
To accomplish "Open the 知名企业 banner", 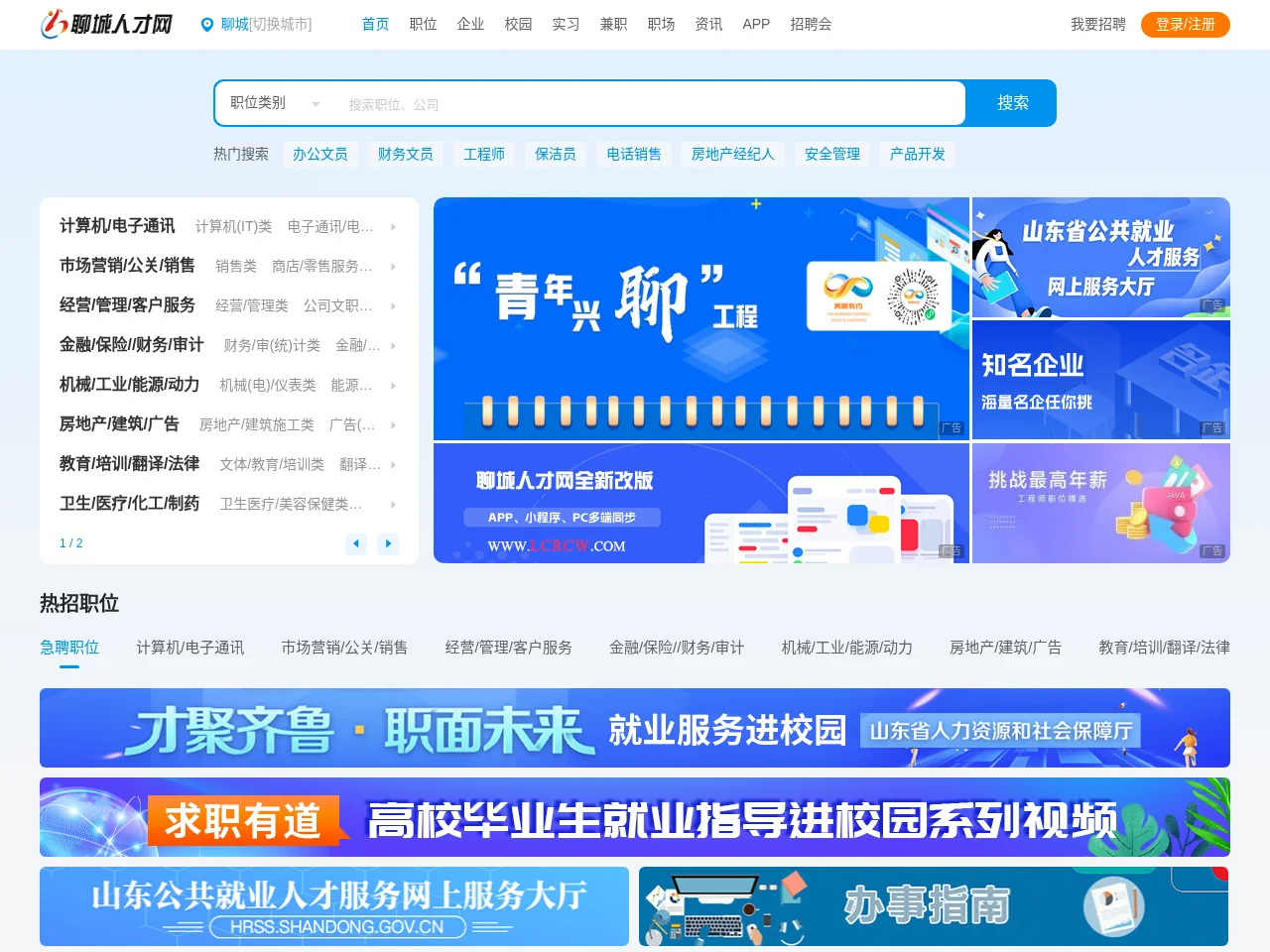I will click(1101, 380).
